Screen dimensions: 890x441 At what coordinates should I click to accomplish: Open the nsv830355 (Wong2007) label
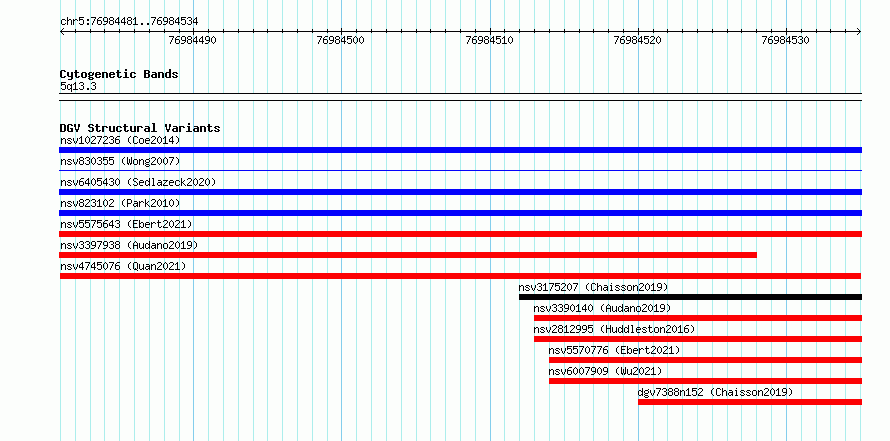pos(120,161)
